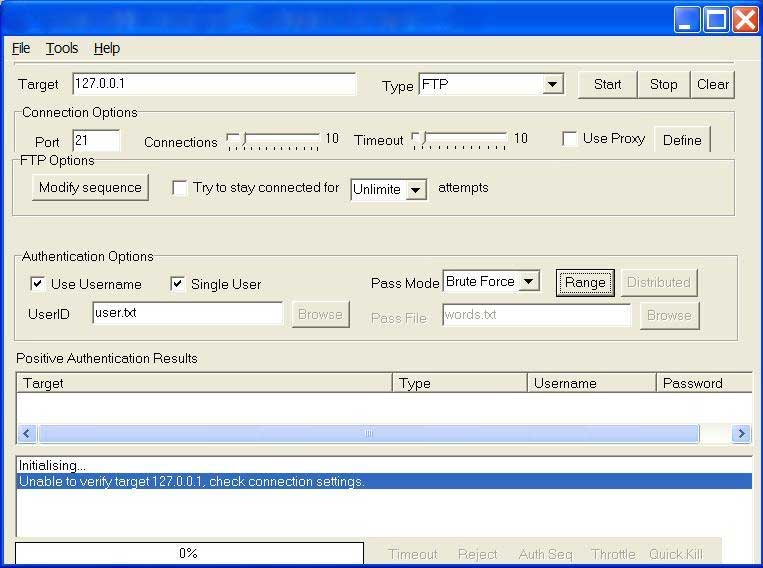Open the Pass Mode dropdown
This screenshot has width=763, height=568.
(x=530, y=282)
